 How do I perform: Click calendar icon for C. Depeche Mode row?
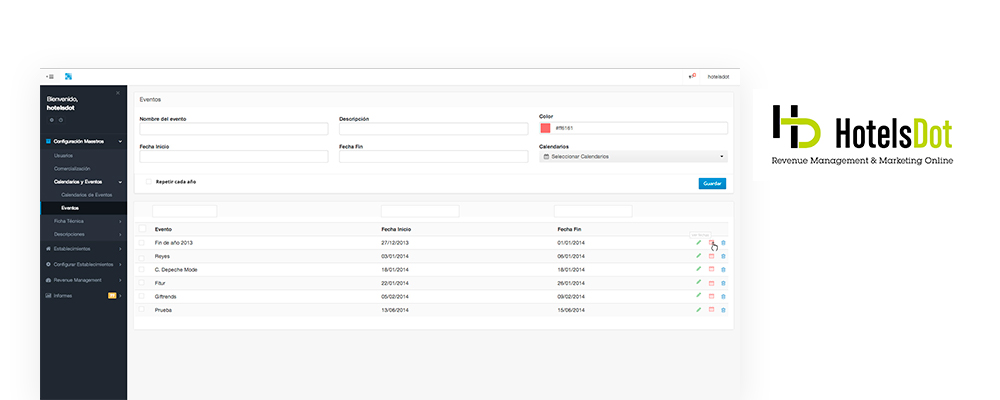click(711, 270)
